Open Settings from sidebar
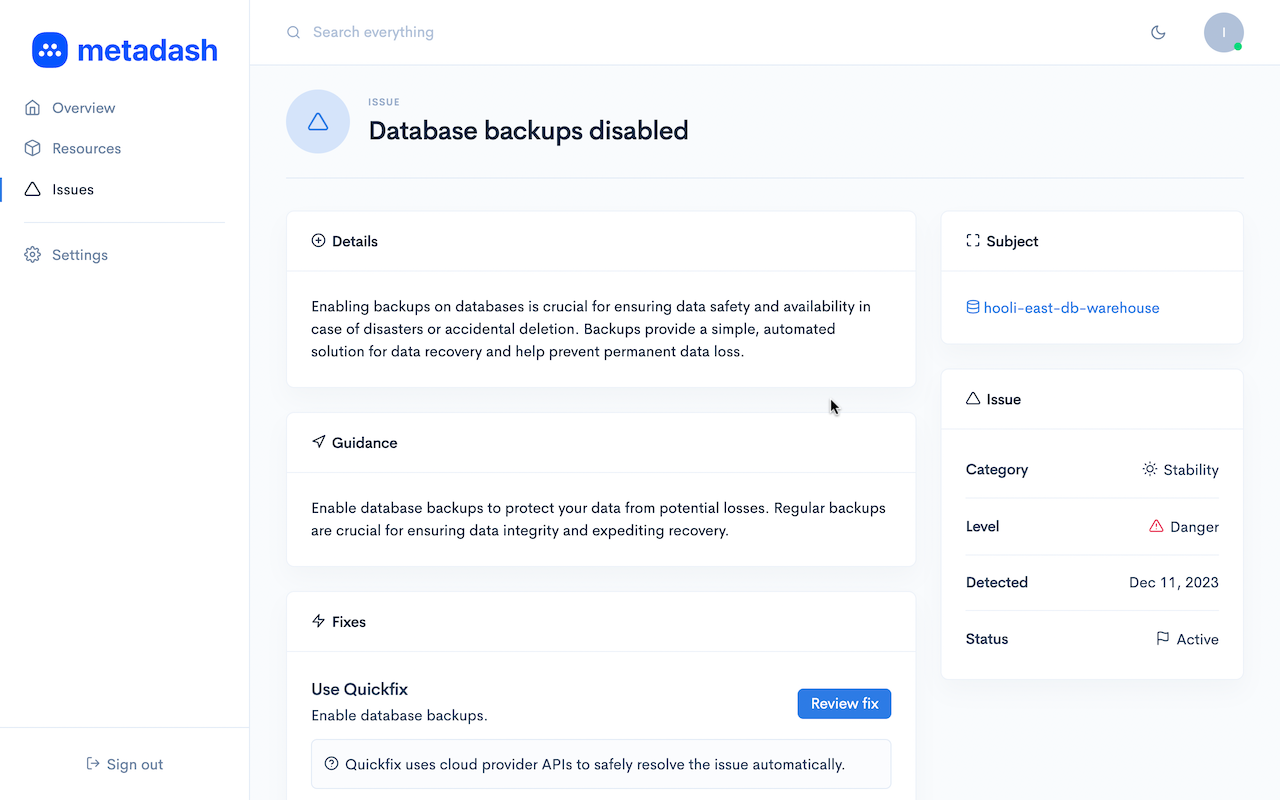 pyautogui.click(x=79, y=255)
